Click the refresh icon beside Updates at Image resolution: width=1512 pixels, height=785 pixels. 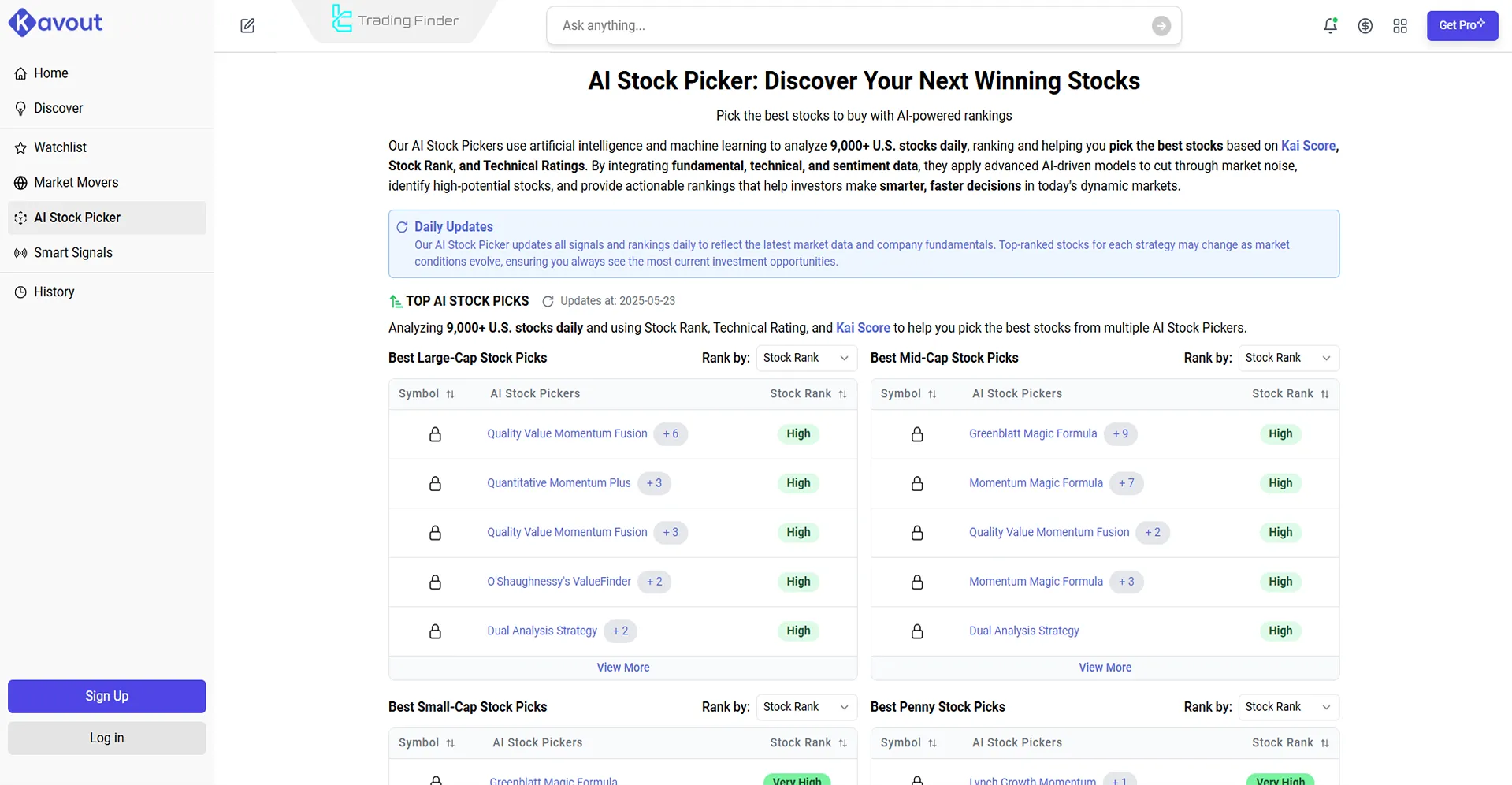click(x=548, y=301)
